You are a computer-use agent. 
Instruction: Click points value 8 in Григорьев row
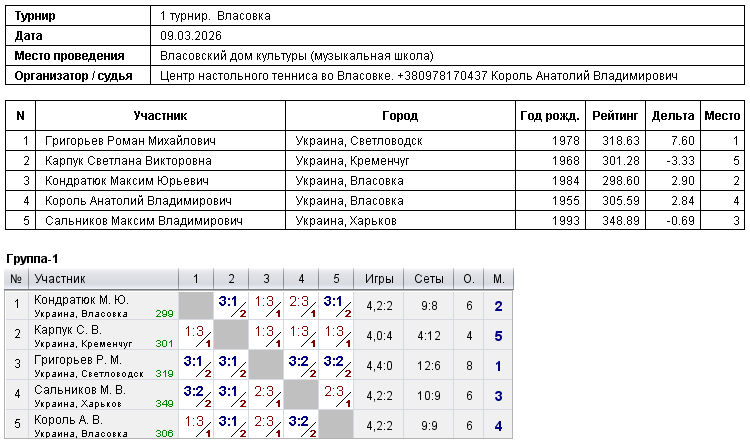[x=469, y=366]
